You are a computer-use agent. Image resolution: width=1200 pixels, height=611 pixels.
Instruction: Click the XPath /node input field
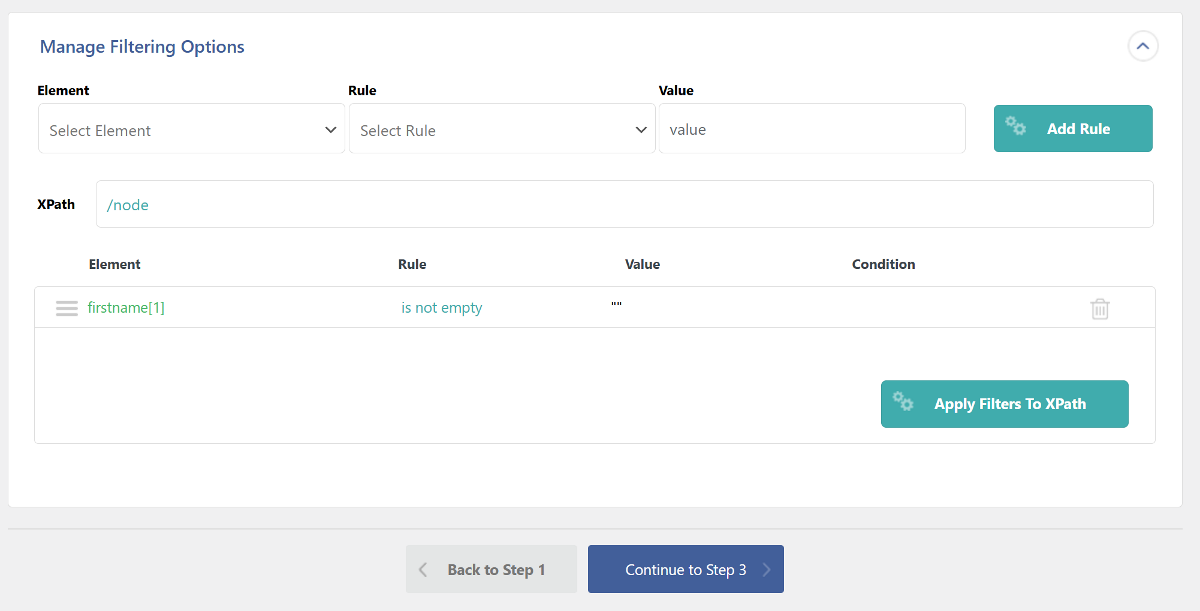point(625,204)
